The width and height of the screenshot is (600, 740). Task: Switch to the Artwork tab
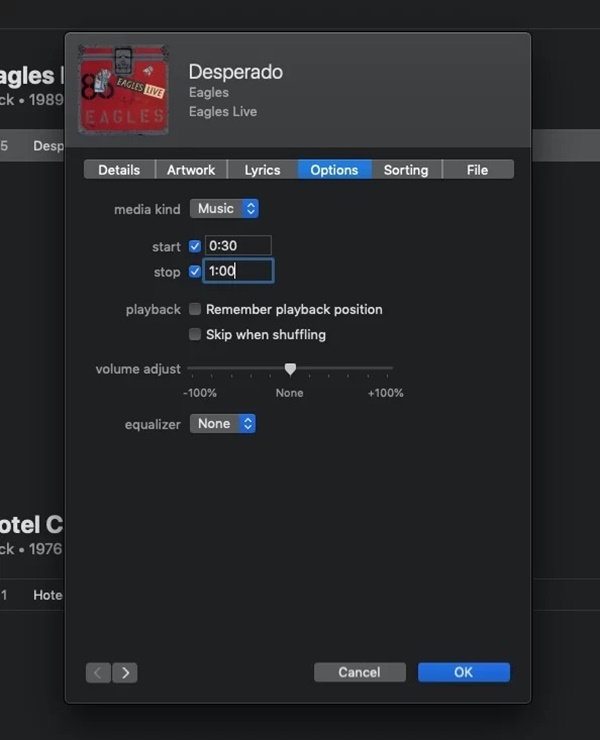tap(191, 170)
